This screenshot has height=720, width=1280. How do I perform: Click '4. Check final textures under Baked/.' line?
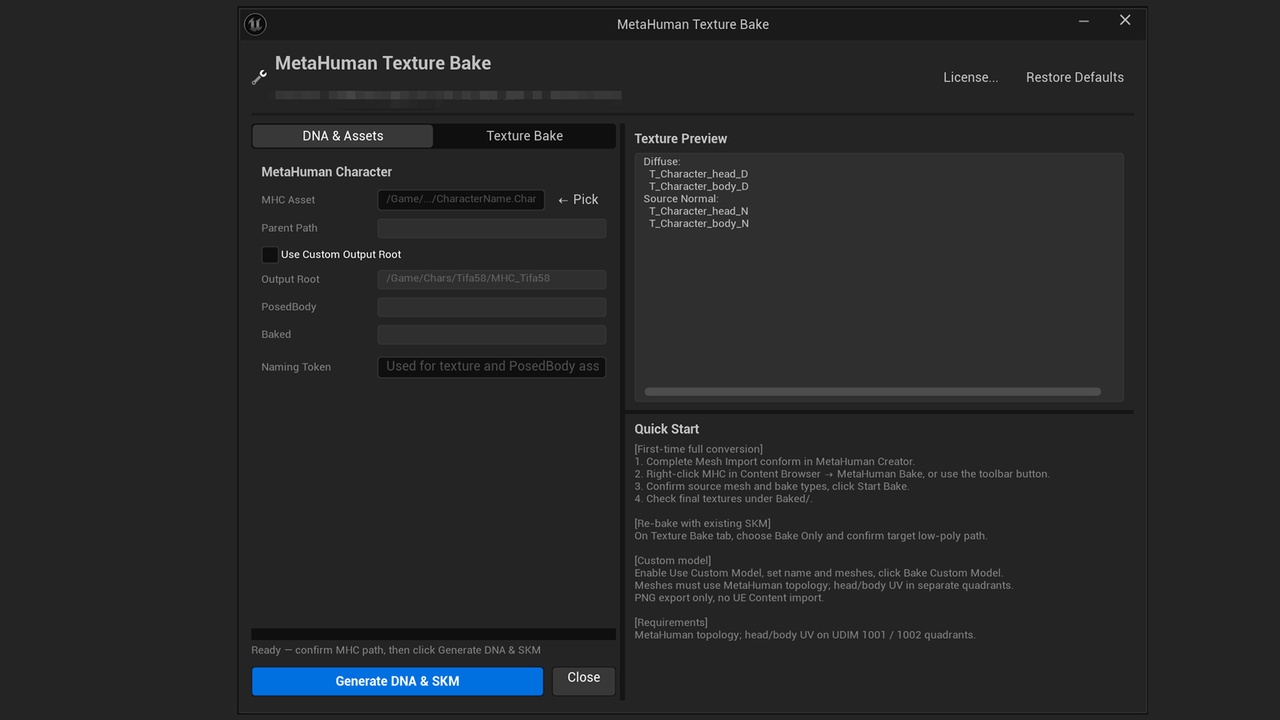723,499
